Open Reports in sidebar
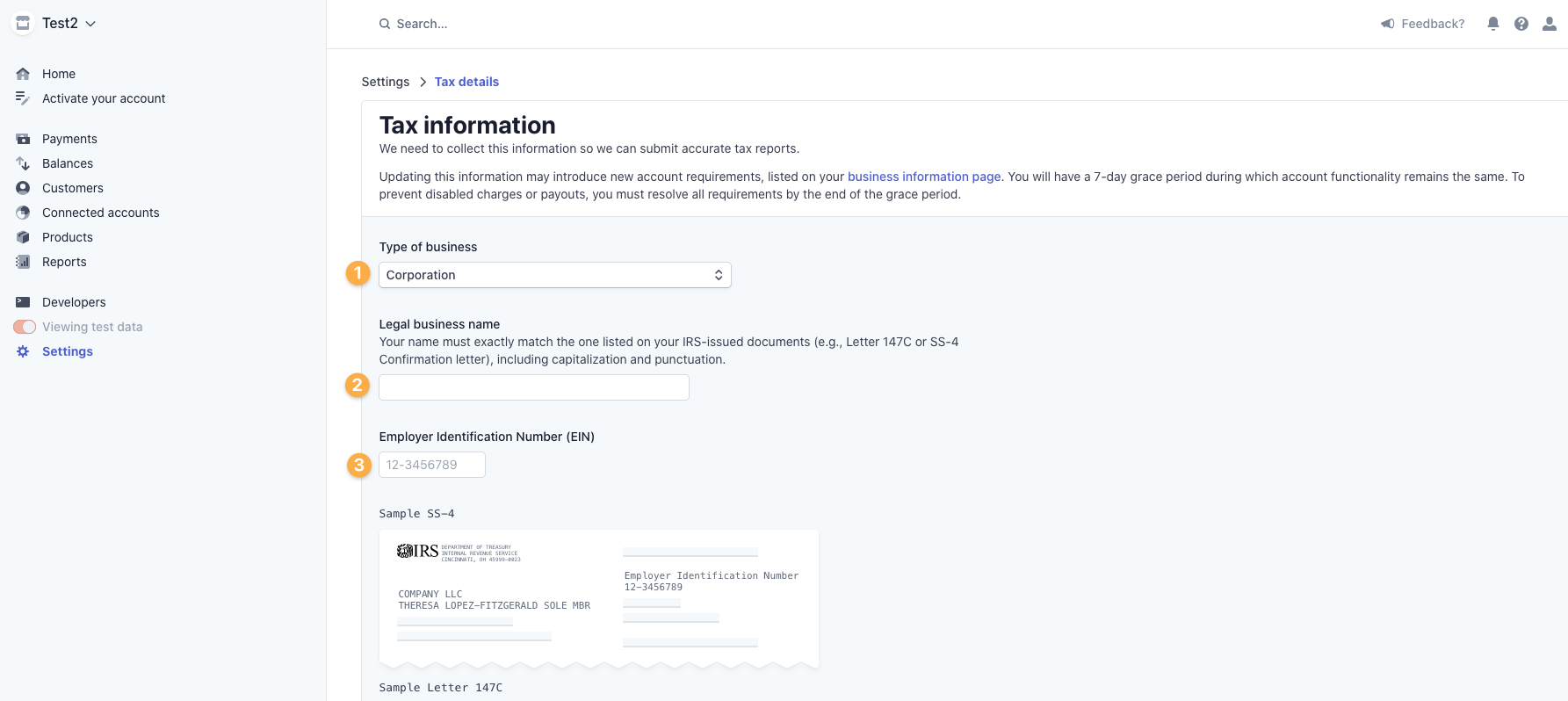 coord(64,262)
